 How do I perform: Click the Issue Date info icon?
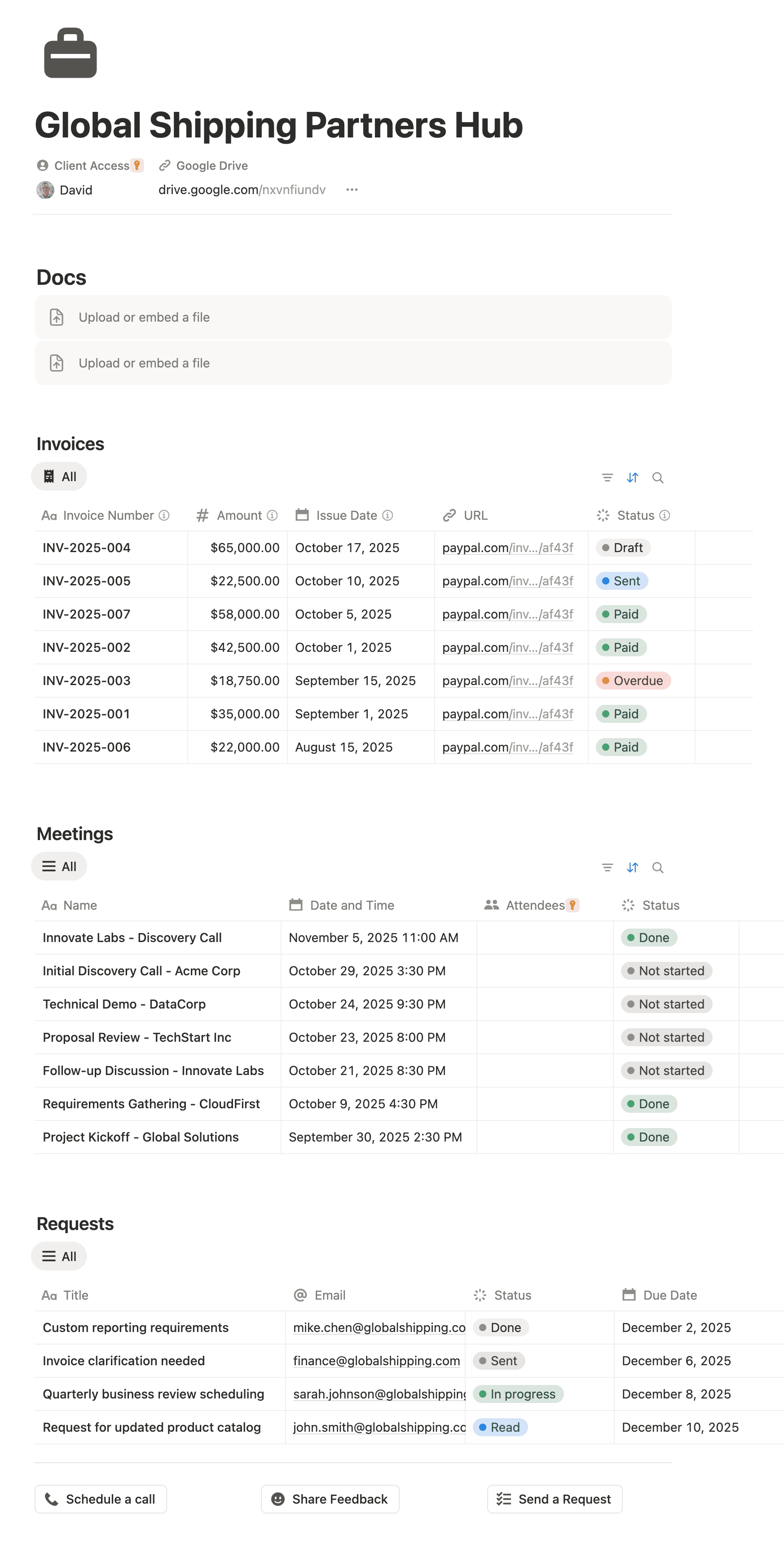[388, 515]
